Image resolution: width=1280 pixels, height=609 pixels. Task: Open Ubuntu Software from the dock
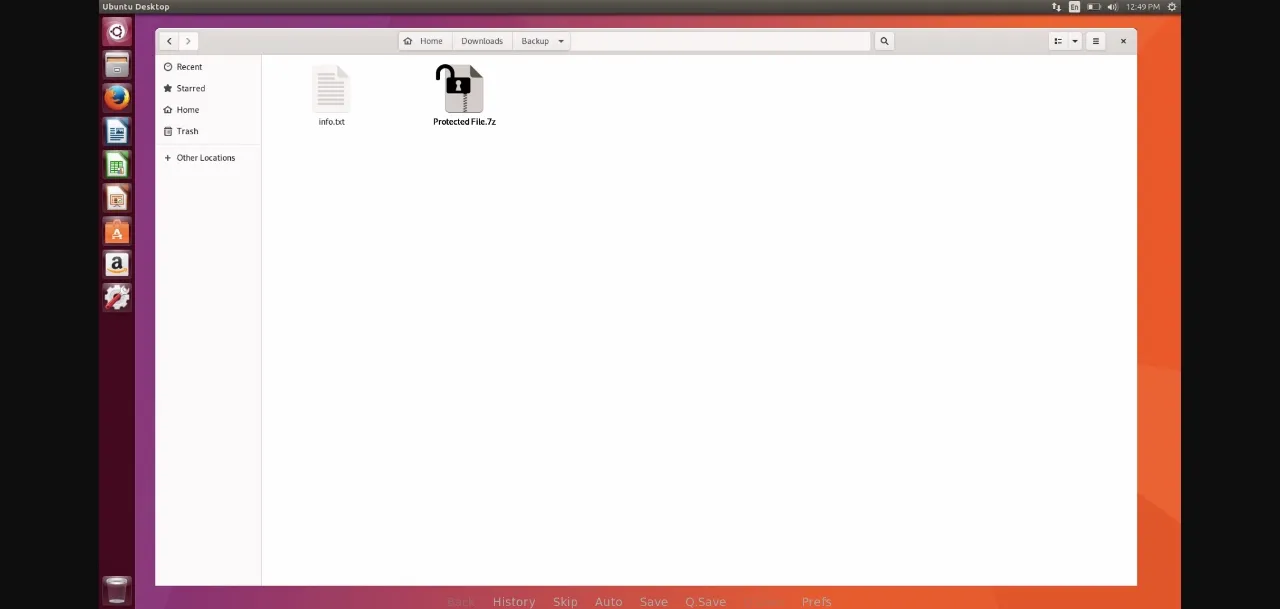[x=117, y=232]
